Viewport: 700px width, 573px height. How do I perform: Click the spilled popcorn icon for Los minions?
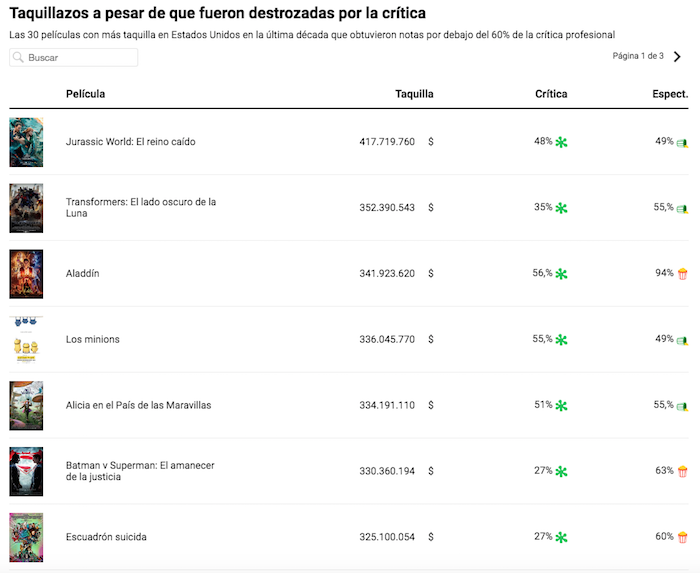click(682, 341)
